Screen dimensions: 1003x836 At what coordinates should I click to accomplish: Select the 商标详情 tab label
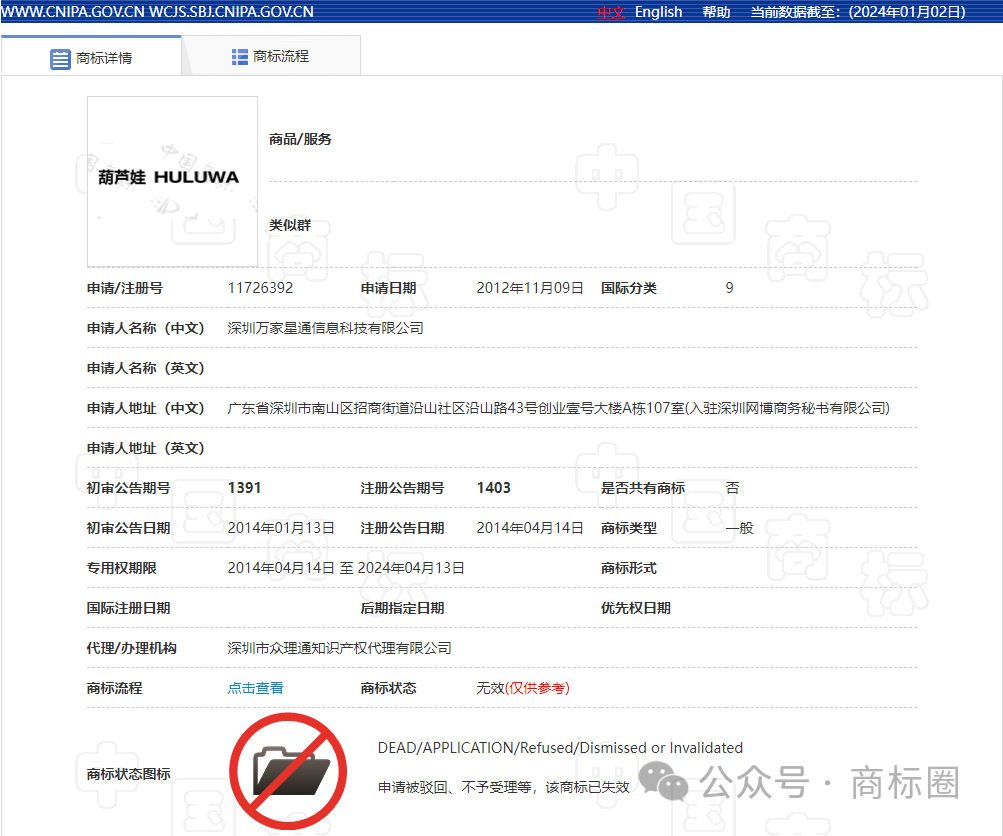pos(104,58)
